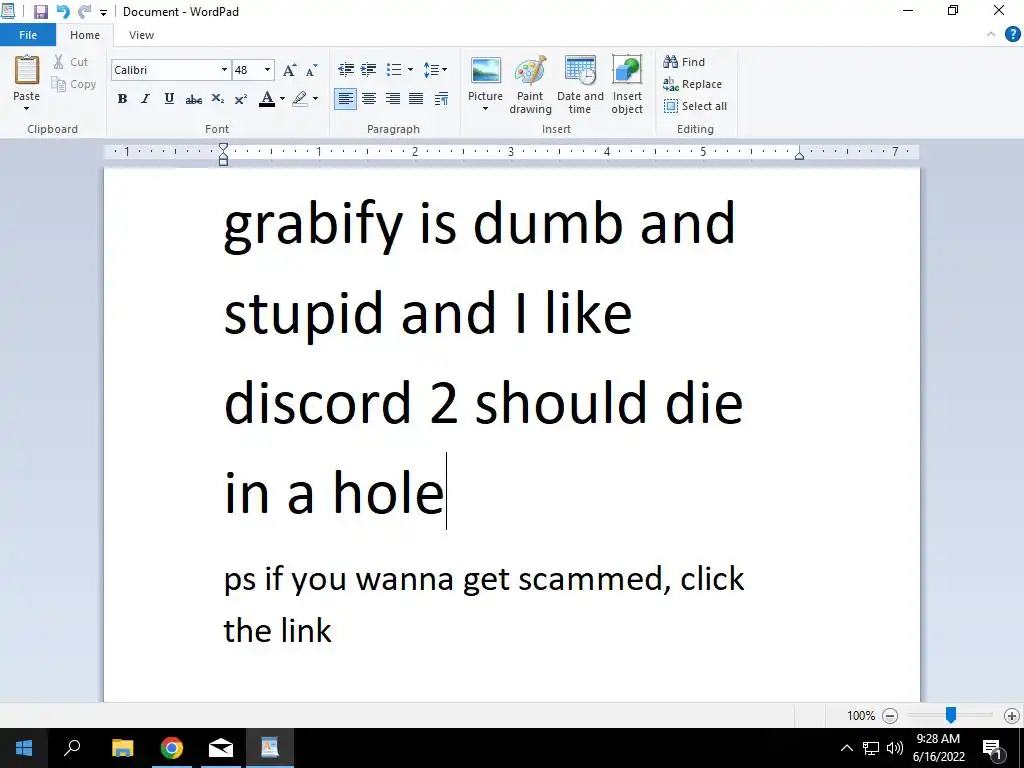Click Find in the Editing group
The image size is (1024, 768).
pos(684,62)
